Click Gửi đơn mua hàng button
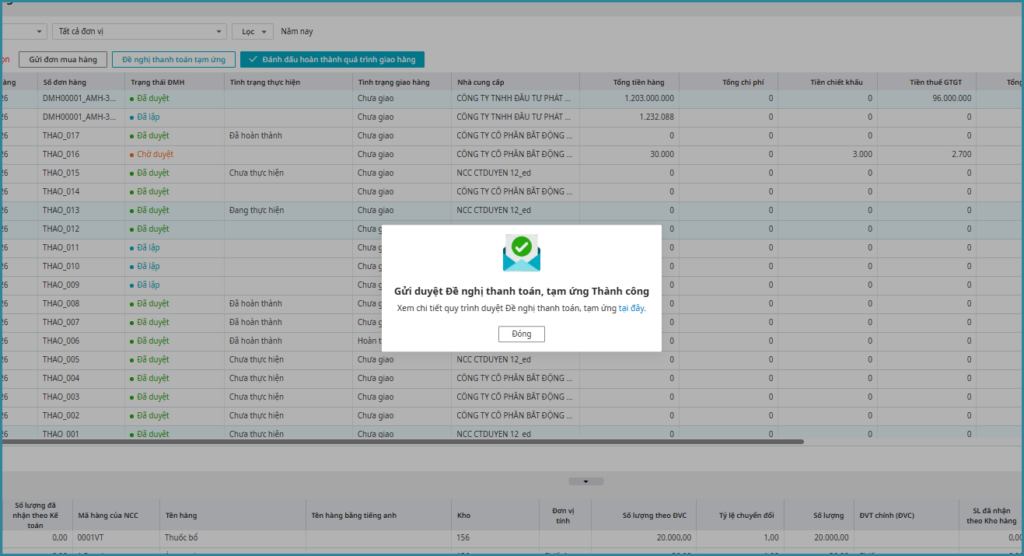 coord(63,59)
